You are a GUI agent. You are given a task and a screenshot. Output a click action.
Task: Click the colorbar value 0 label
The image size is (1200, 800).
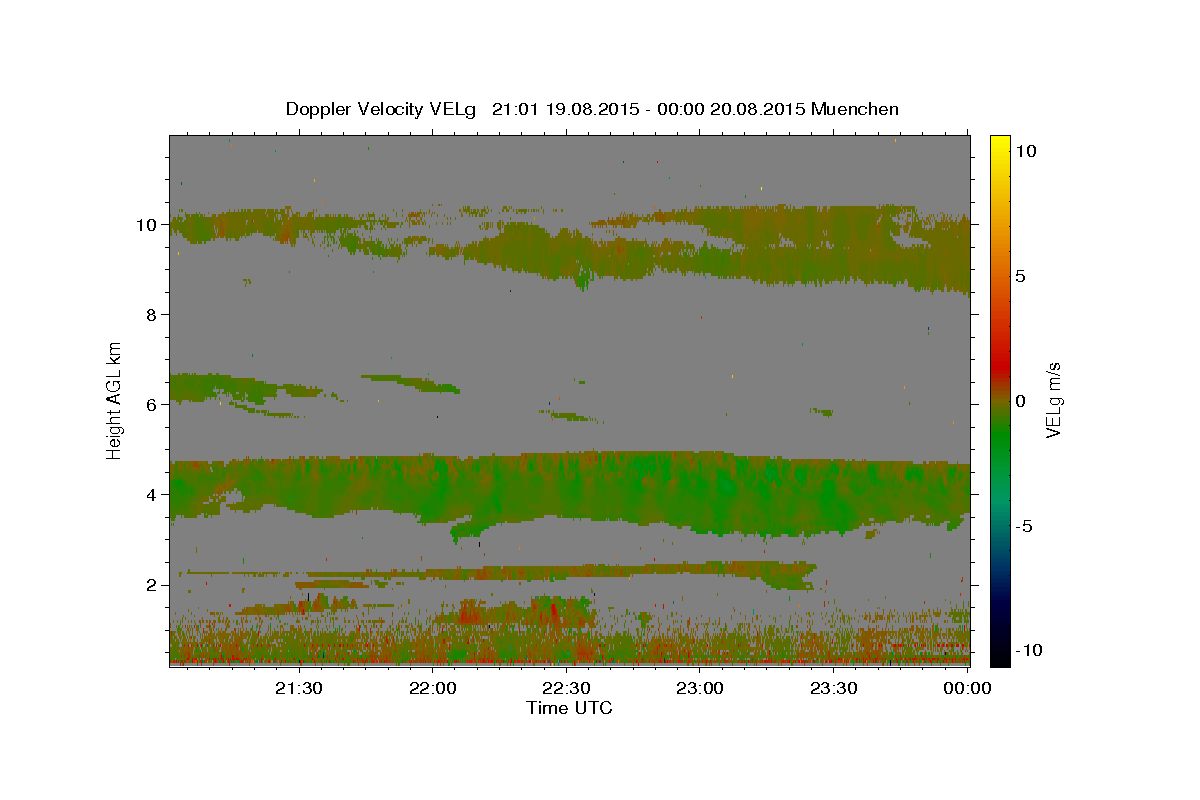[1020, 401]
